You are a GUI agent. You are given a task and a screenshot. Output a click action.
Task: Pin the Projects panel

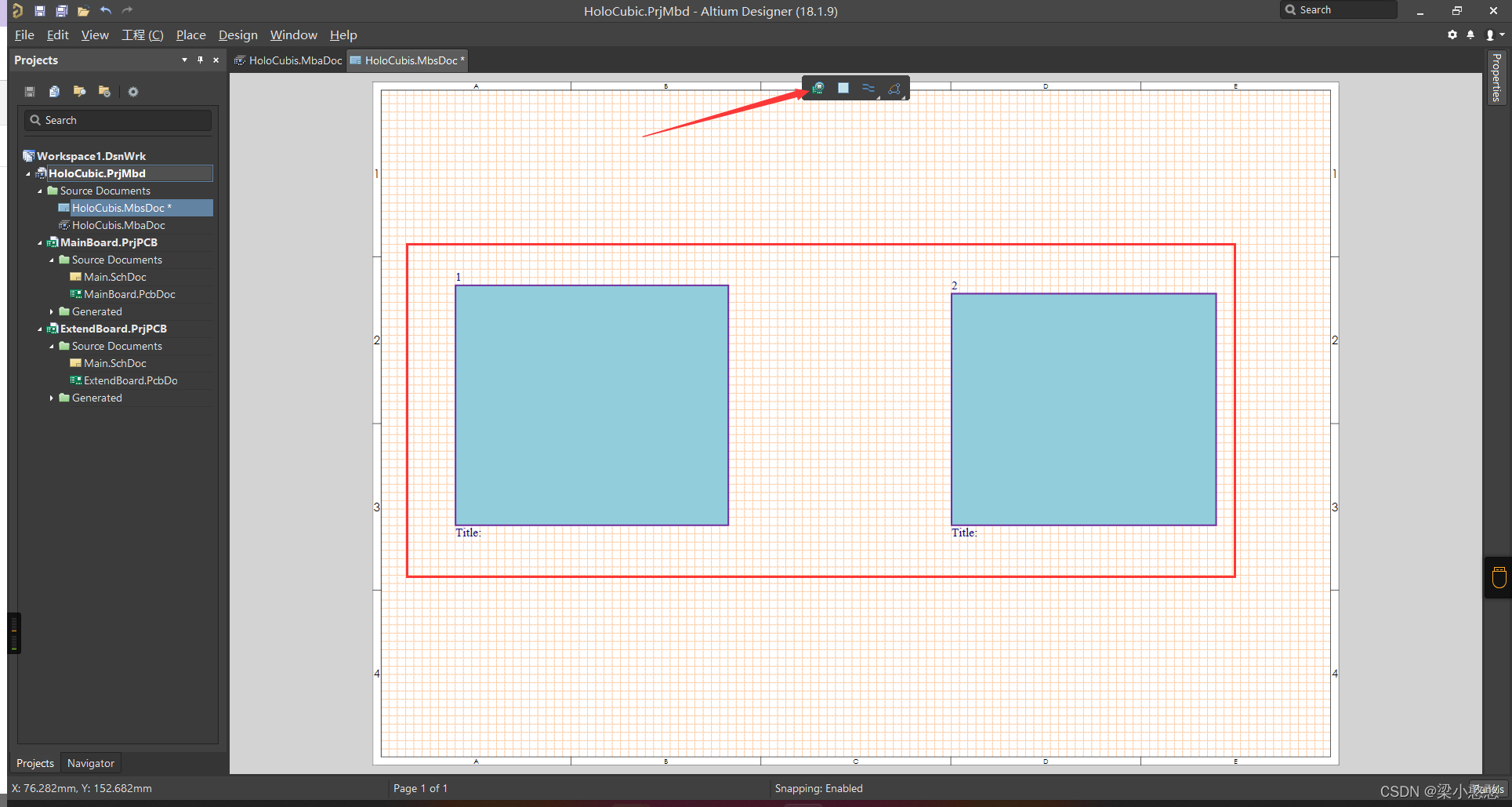(x=200, y=60)
